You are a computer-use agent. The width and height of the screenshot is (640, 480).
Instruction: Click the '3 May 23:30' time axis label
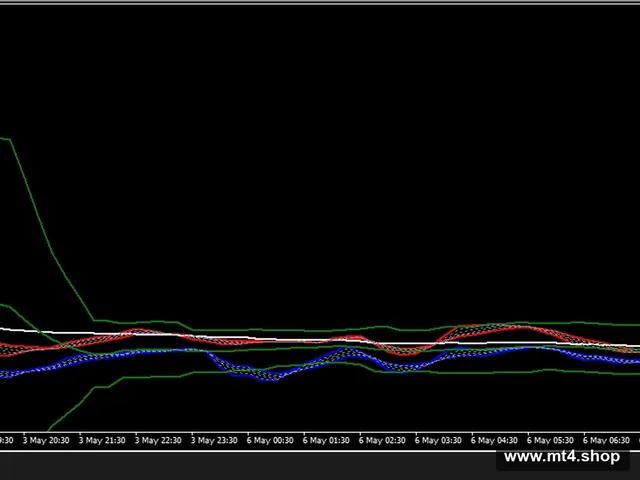tap(214, 441)
